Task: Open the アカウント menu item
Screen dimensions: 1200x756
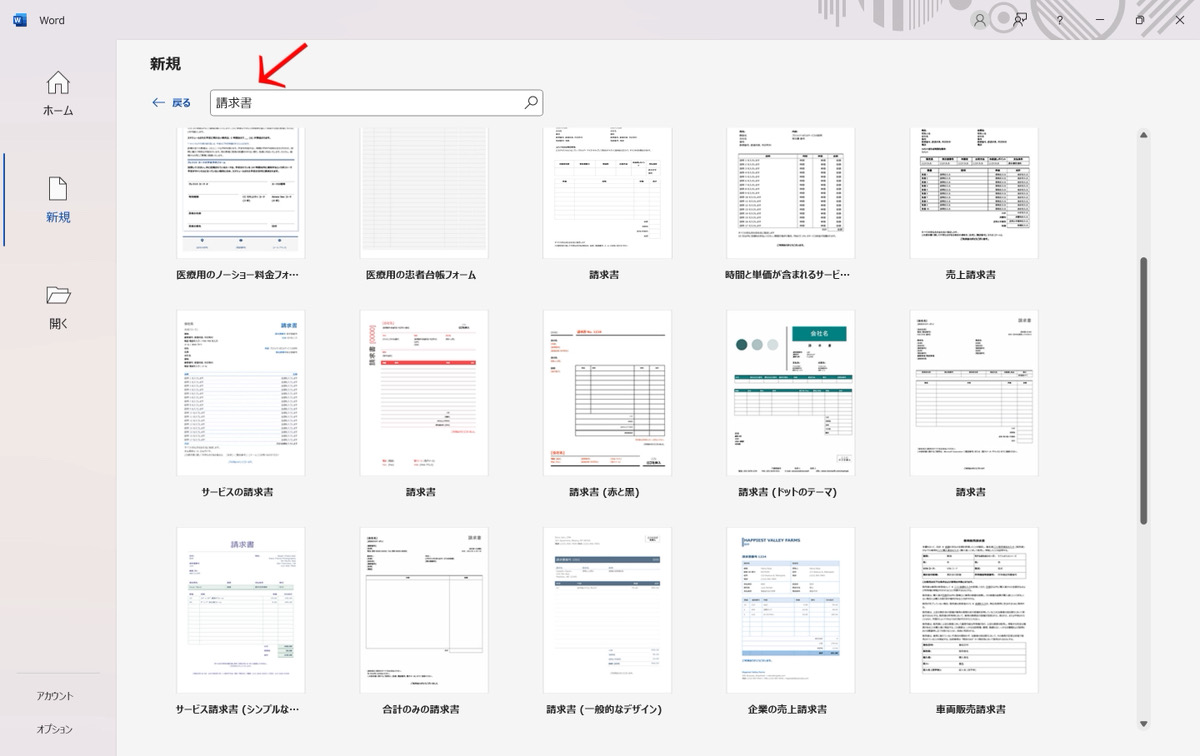Action: click(x=56, y=696)
